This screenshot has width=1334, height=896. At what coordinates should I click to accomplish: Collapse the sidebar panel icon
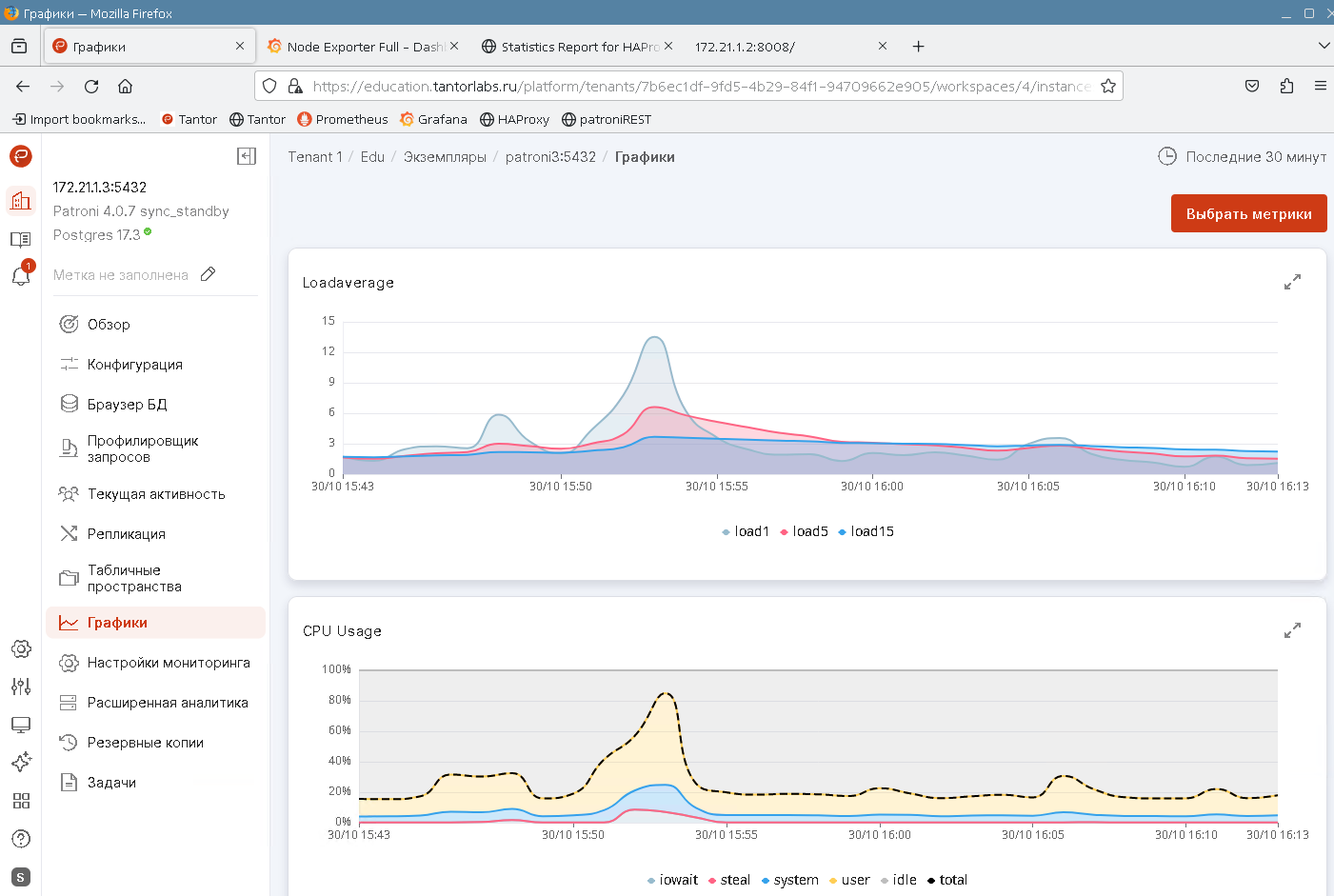(x=247, y=156)
